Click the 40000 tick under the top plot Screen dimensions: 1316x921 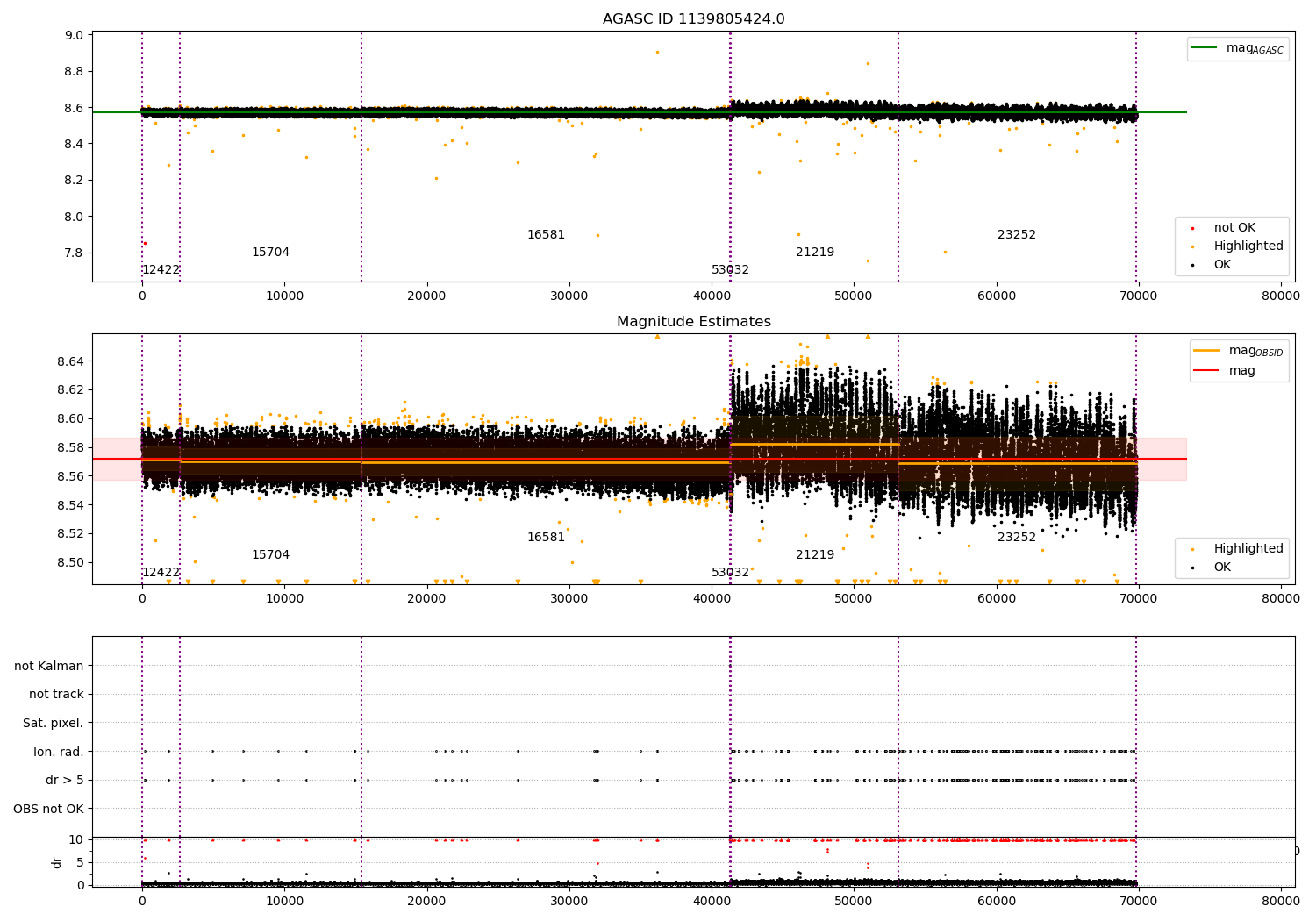[712, 296]
